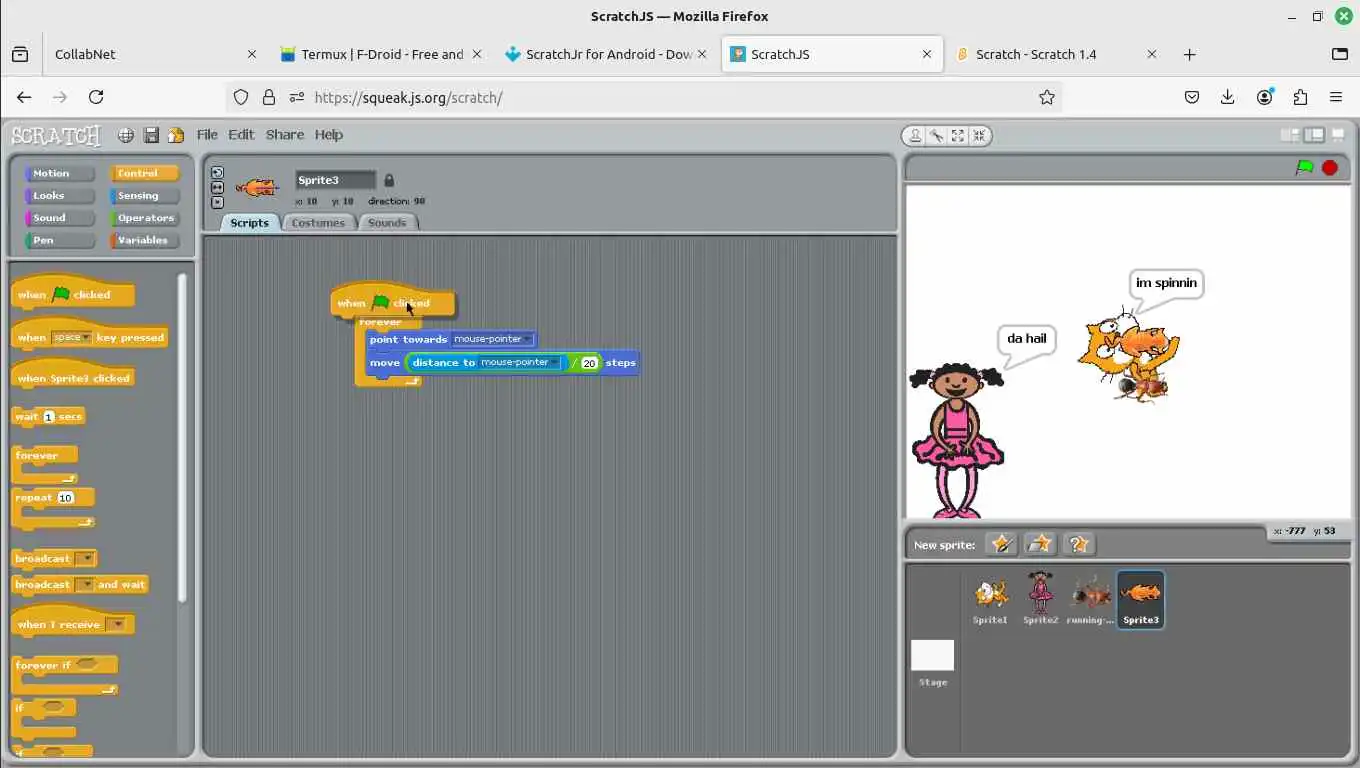Toggle the sprite drag lock
Image resolution: width=1360 pixels, height=768 pixels.
click(x=389, y=180)
